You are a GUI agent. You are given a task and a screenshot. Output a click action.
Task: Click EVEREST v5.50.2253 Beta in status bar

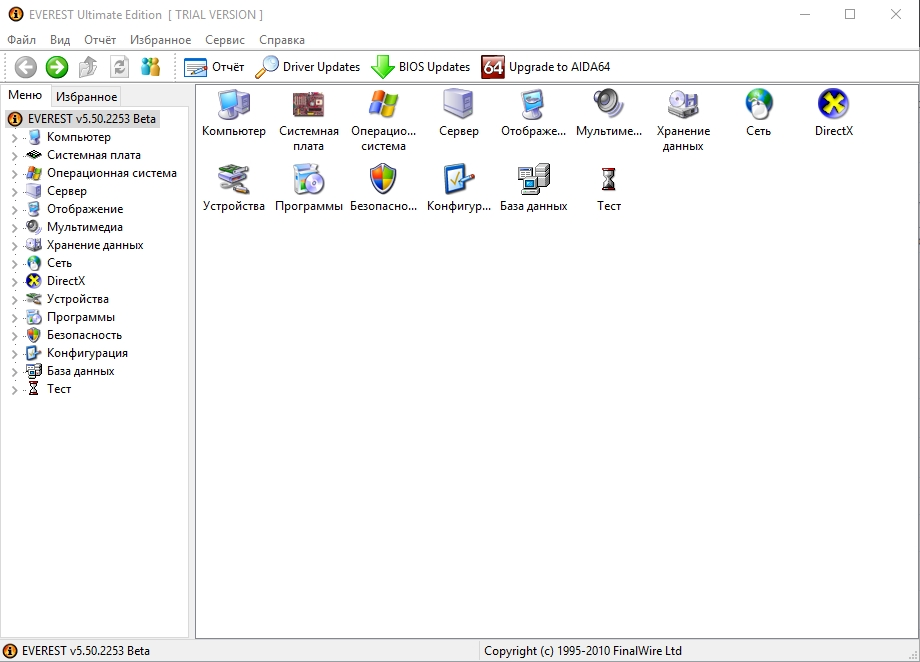(x=86, y=651)
